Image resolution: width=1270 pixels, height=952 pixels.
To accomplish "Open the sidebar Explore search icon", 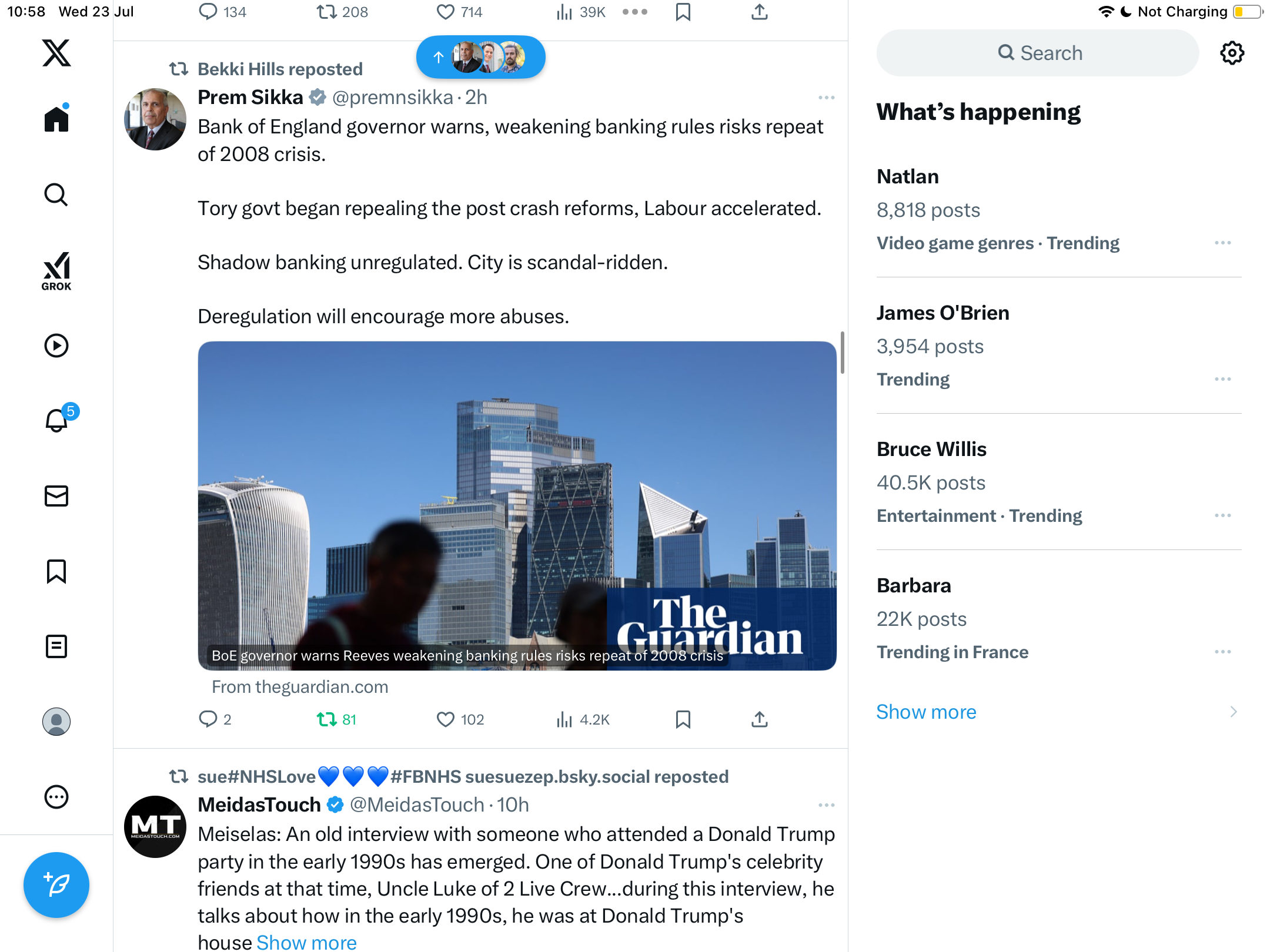I will click(56, 195).
